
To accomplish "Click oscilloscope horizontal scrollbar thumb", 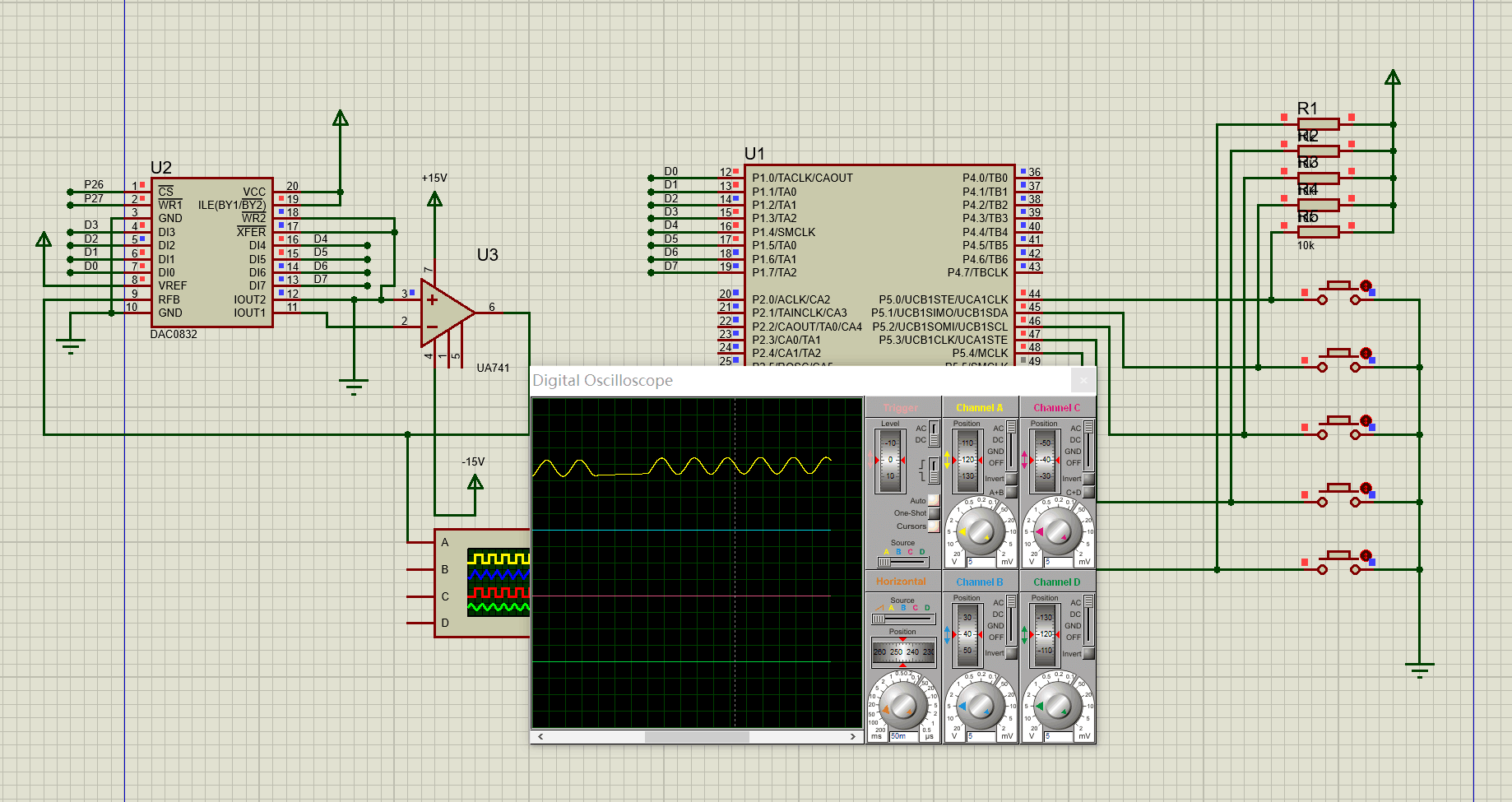I will pyautogui.click(x=697, y=737).
